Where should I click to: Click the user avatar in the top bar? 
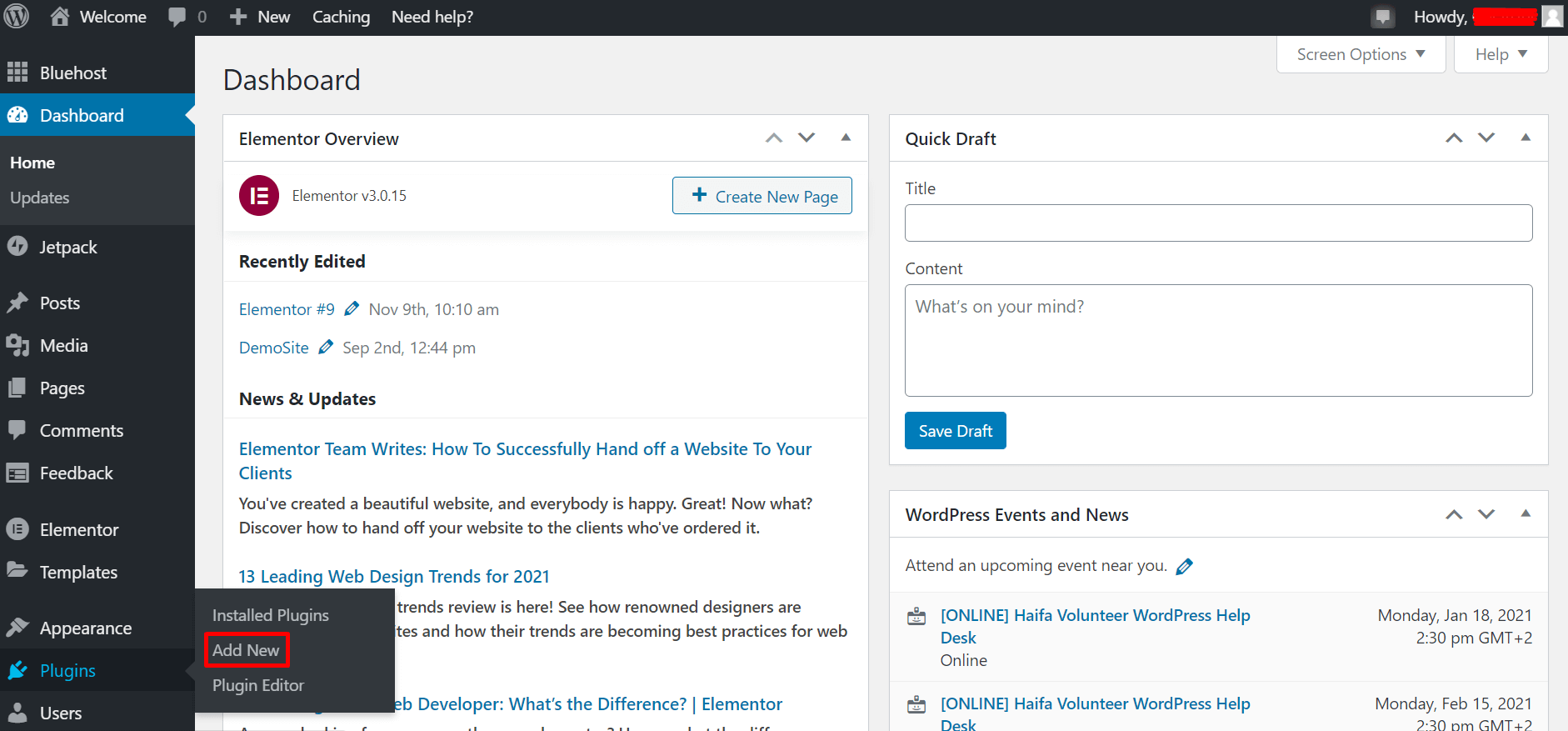1552,16
